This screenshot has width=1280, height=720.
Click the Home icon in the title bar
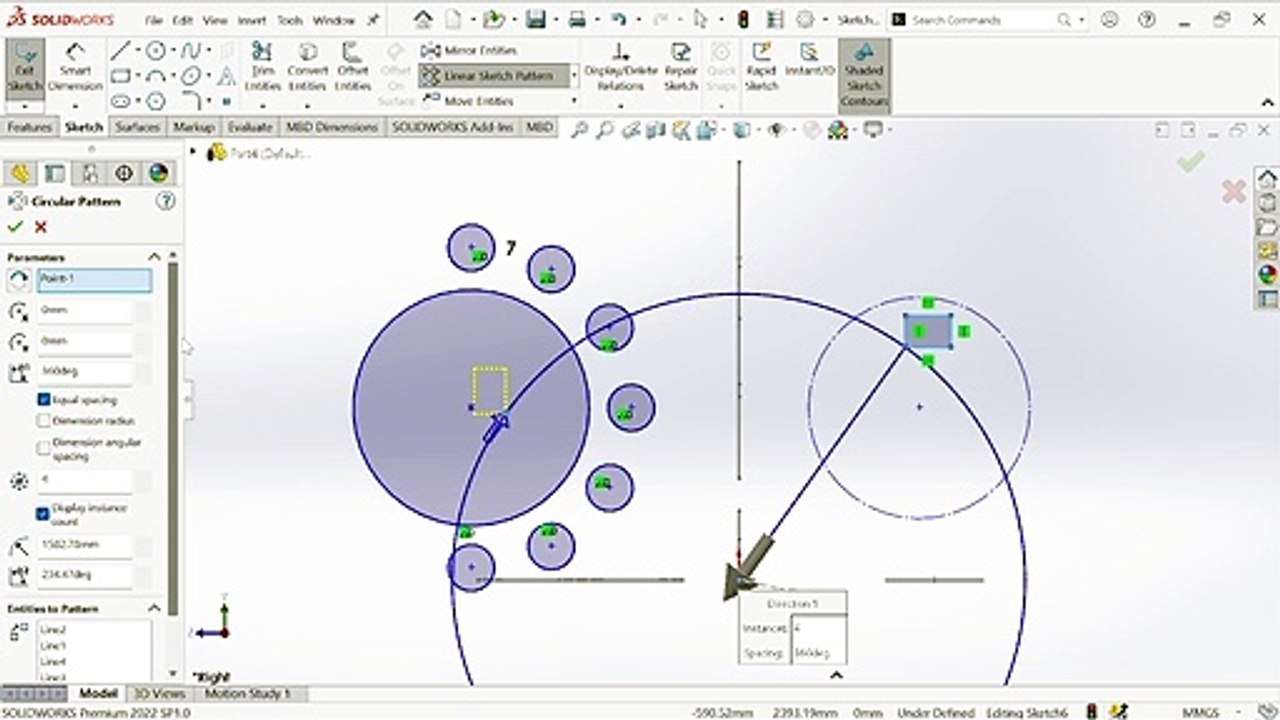click(x=424, y=19)
